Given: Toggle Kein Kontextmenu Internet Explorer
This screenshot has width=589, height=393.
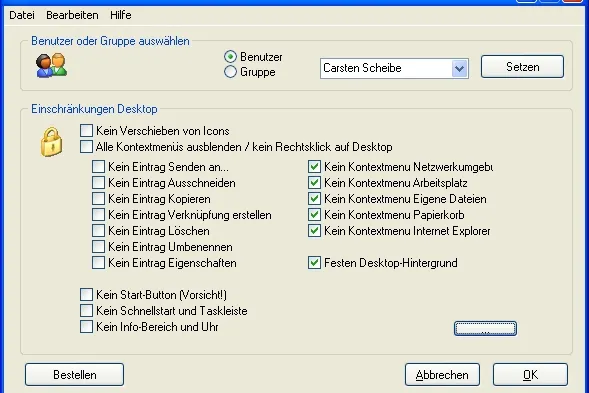Looking at the screenshot, I should pyautogui.click(x=314, y=231).
